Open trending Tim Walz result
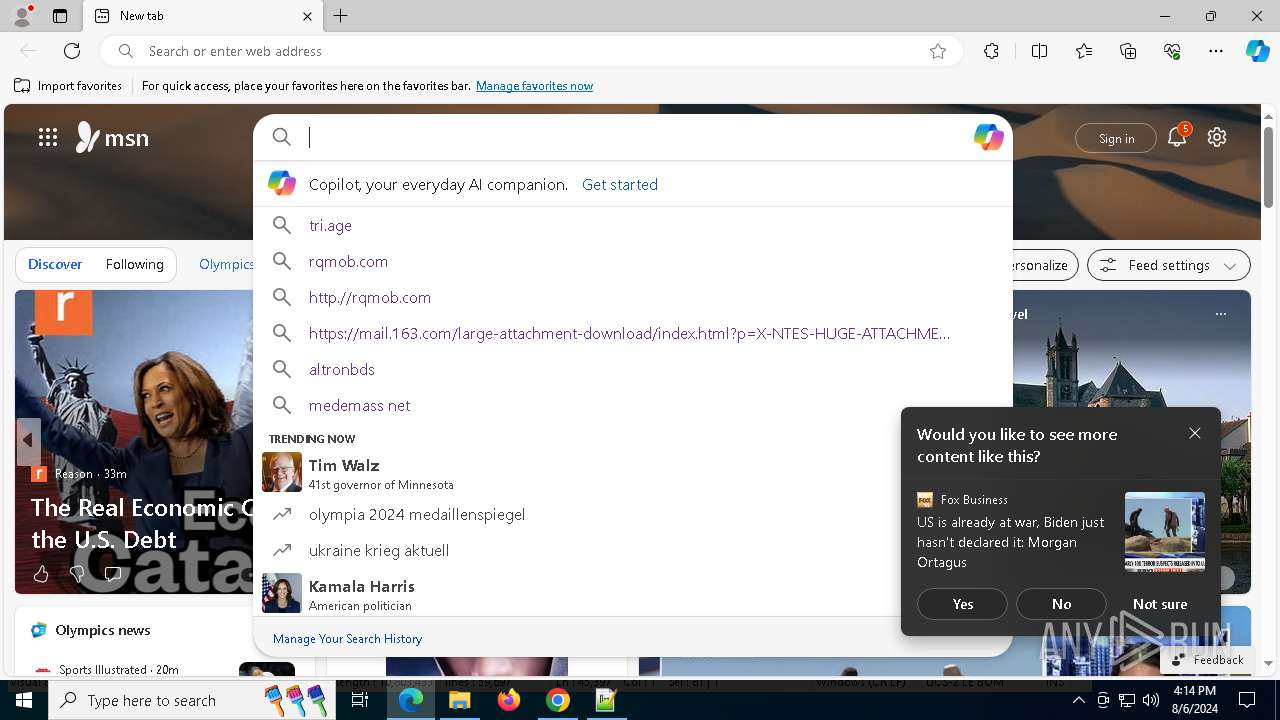 pos(578,473)
